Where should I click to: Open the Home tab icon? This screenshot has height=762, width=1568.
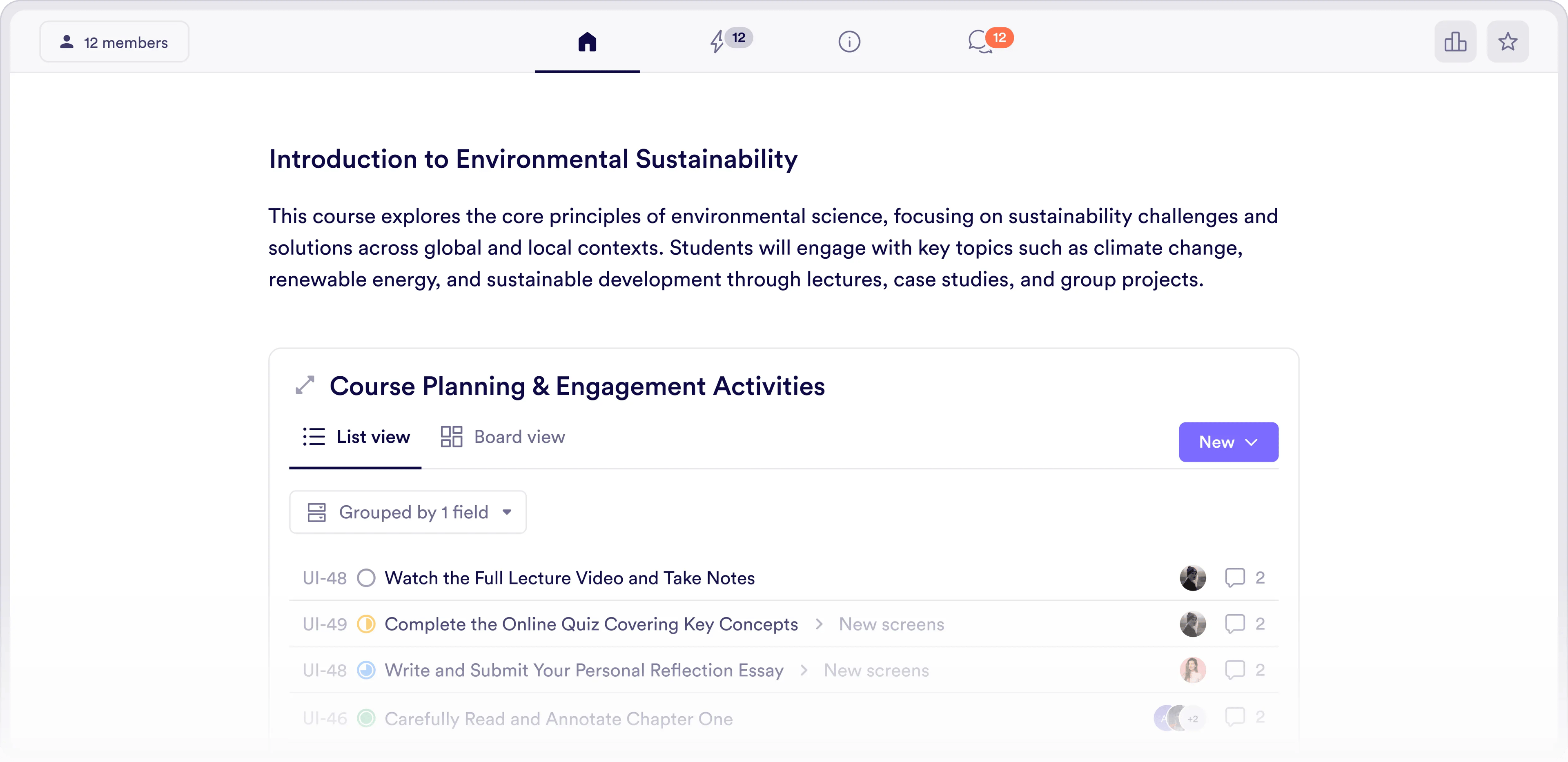(586, 41)
